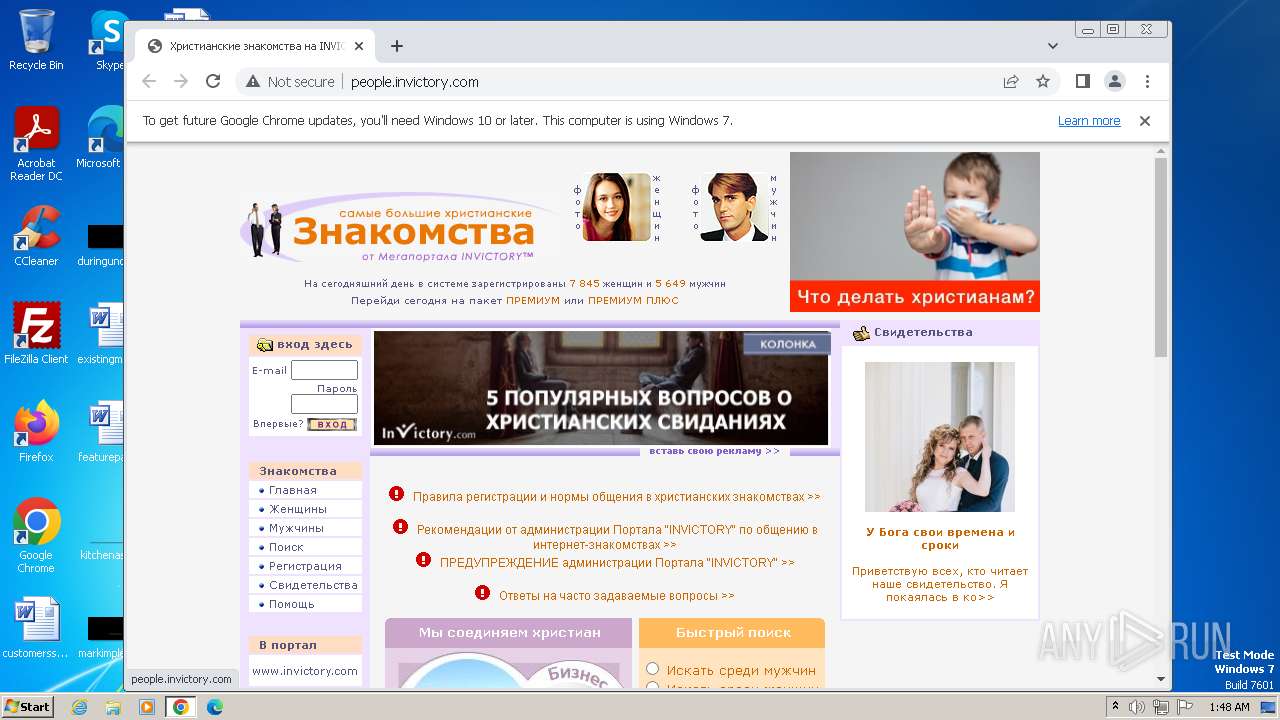Select 'Искать среди мужчин' radio button

point(652,669)
